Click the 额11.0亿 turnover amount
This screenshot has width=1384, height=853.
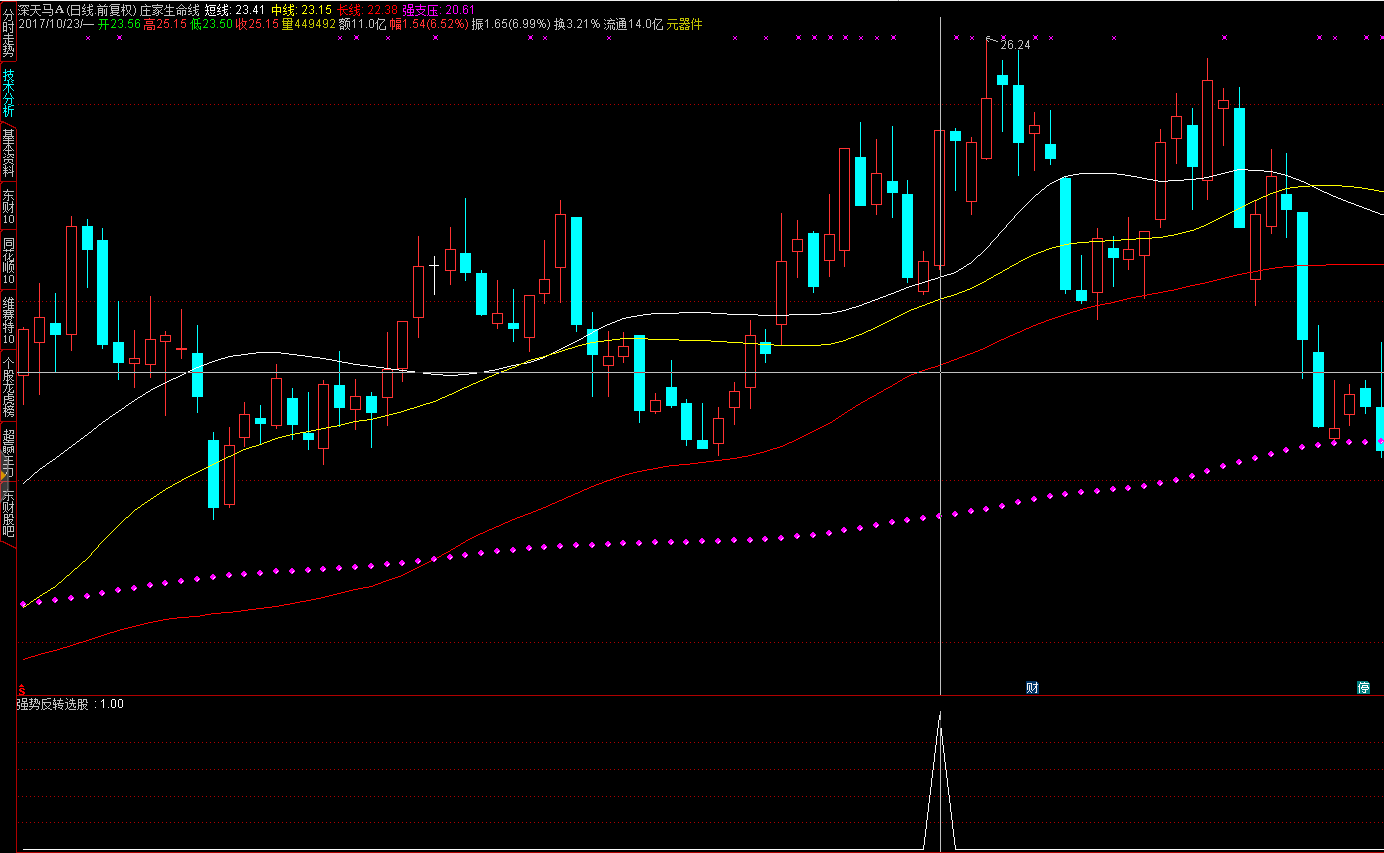click(362, 23)
